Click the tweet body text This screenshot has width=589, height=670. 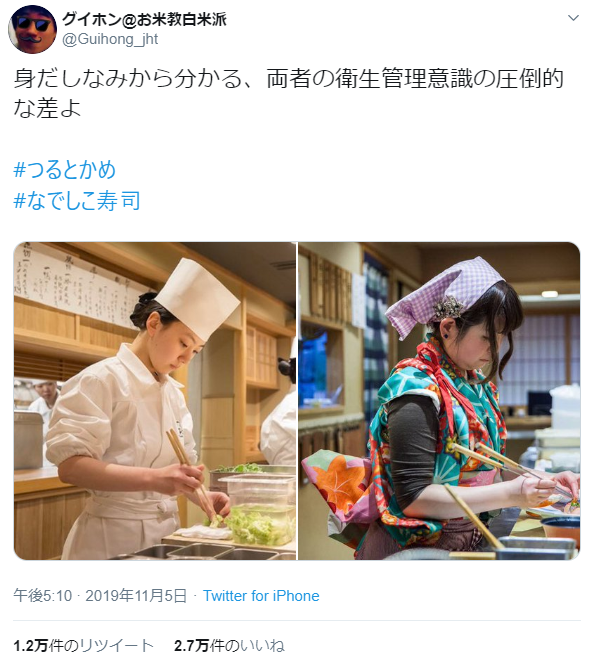click(289, 93)
